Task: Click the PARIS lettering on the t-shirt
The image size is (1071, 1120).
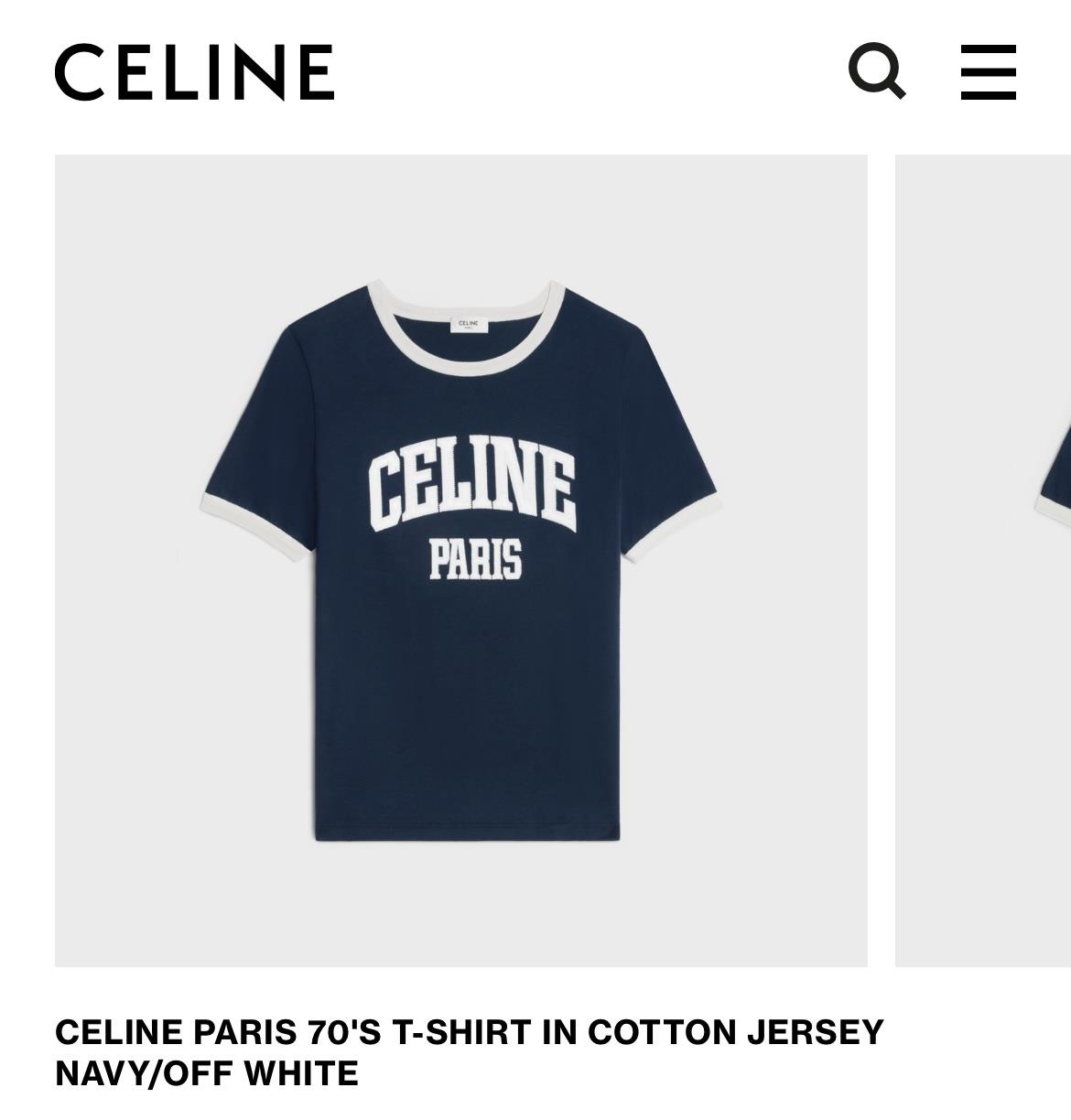Action: click(x=476, y=560)
